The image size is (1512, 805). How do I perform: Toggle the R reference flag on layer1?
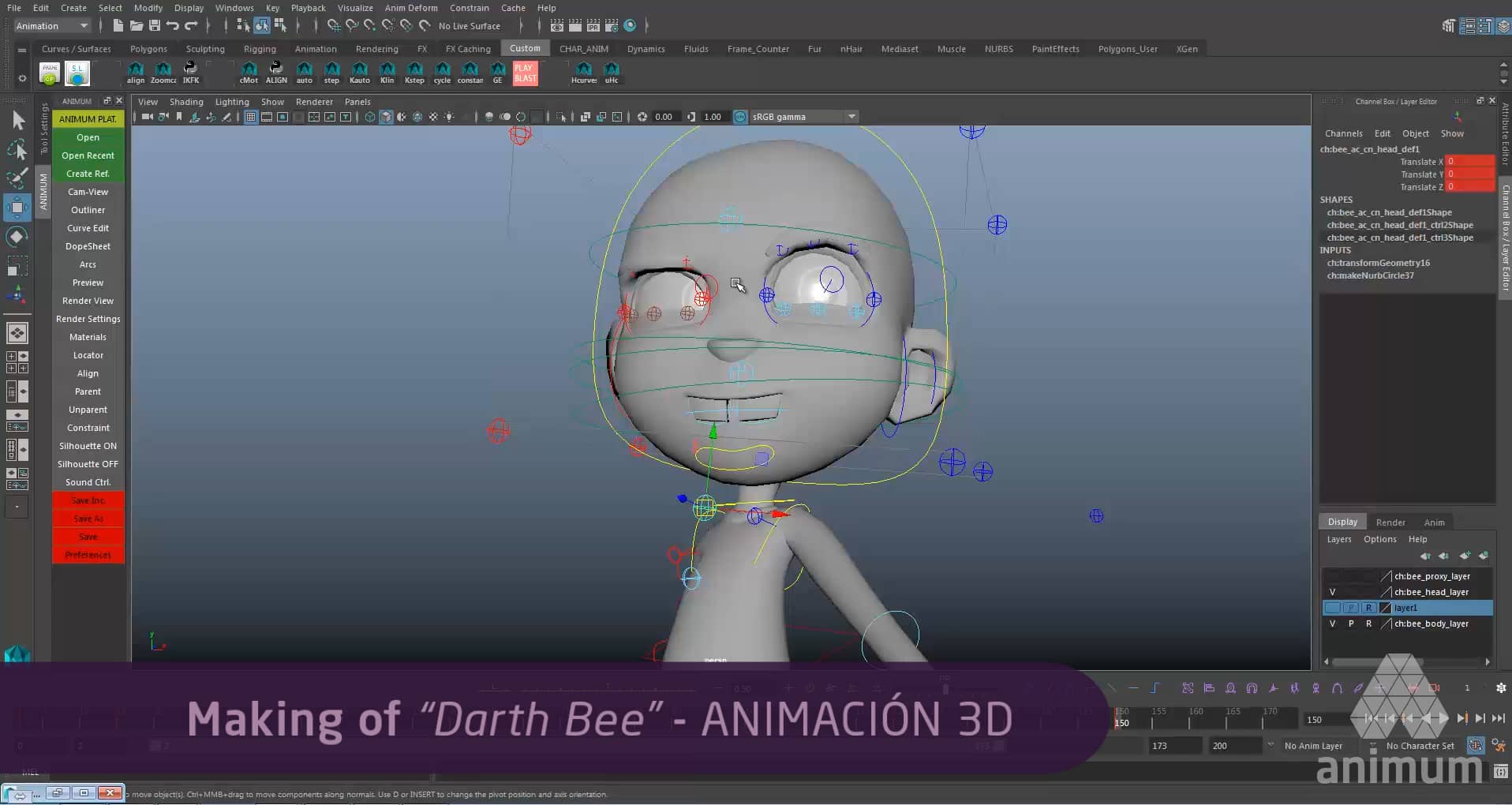point(1371,608)
